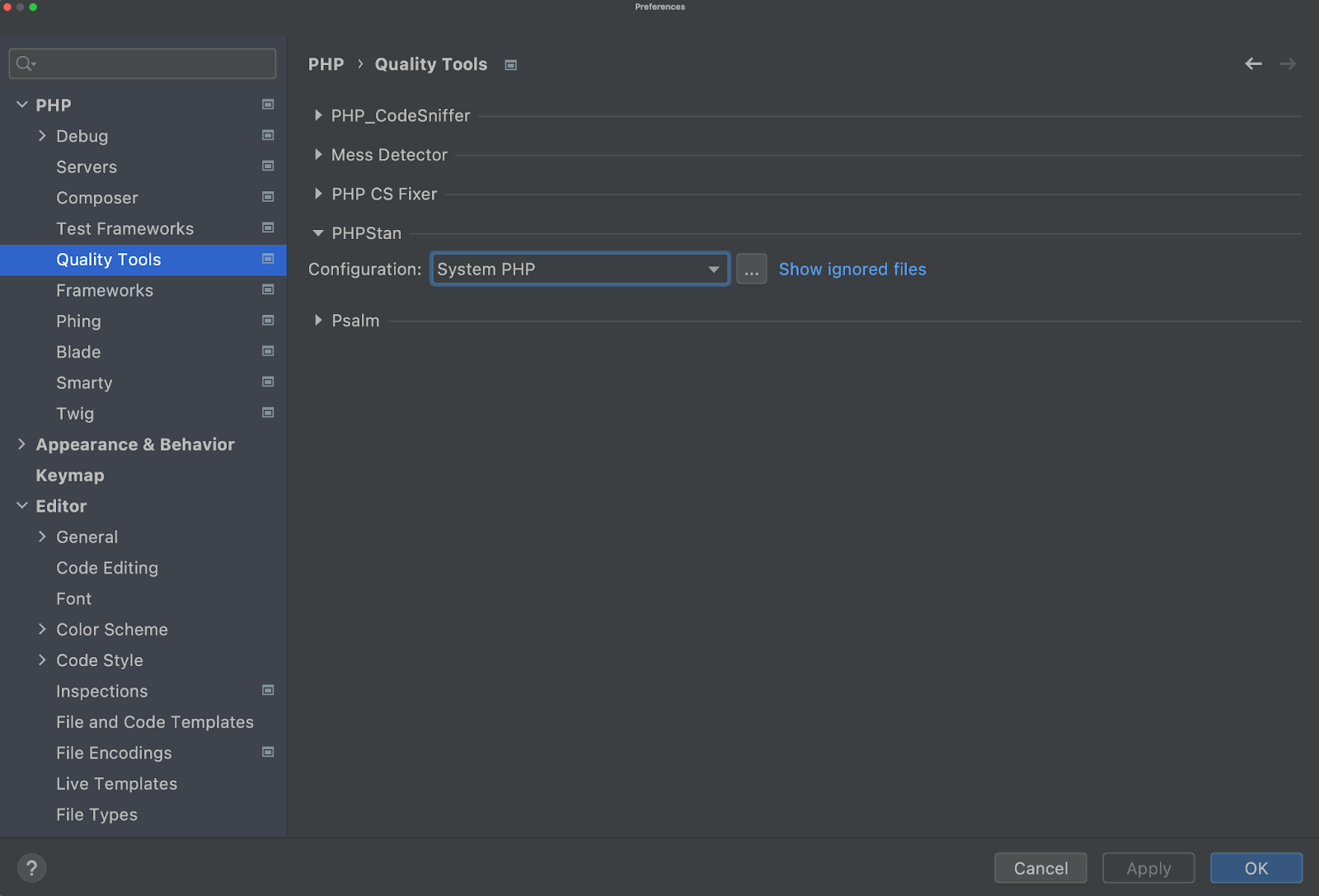Click the forward navigation arrow icon

(1287, 63)
